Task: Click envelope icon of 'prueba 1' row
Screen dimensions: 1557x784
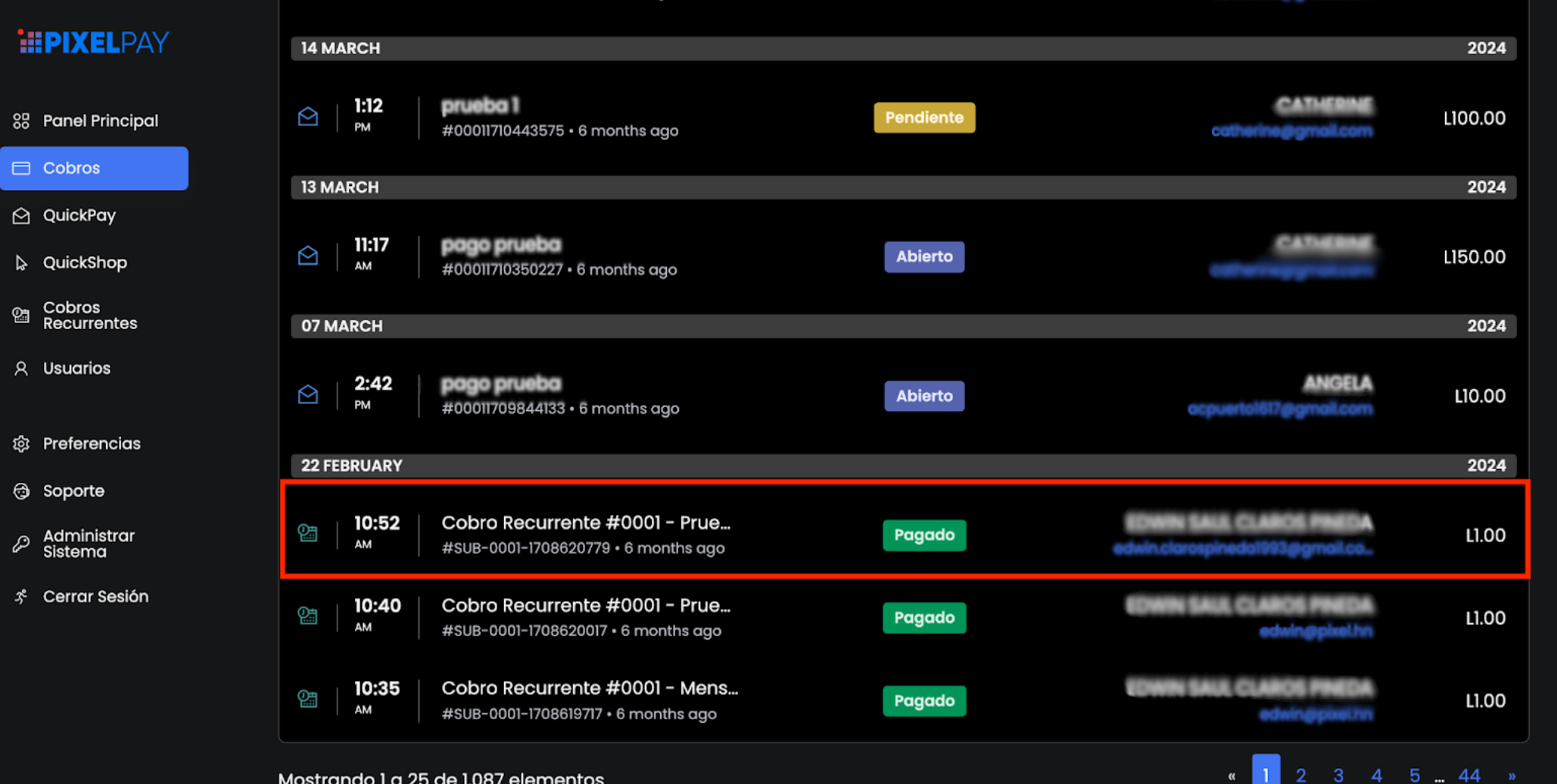Action: pos(308,117)
